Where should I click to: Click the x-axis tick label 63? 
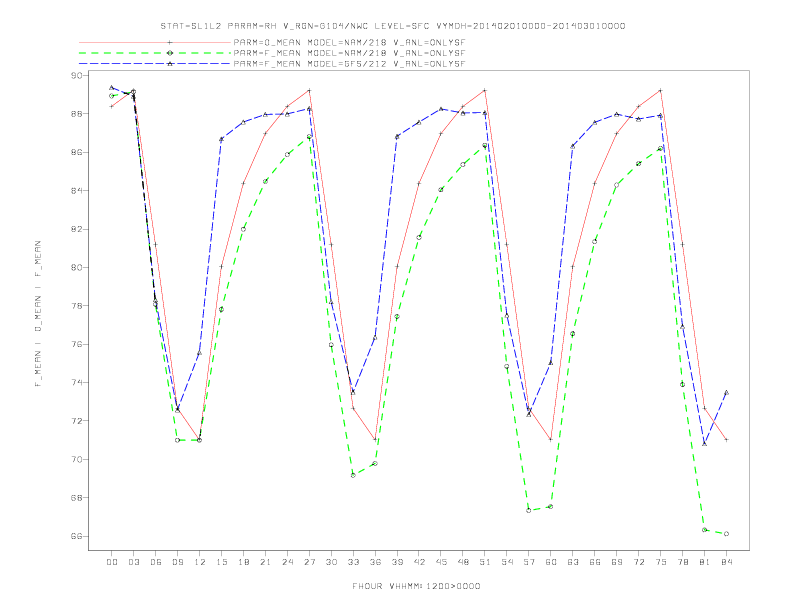pyautogui.click(x=573, y=562)
